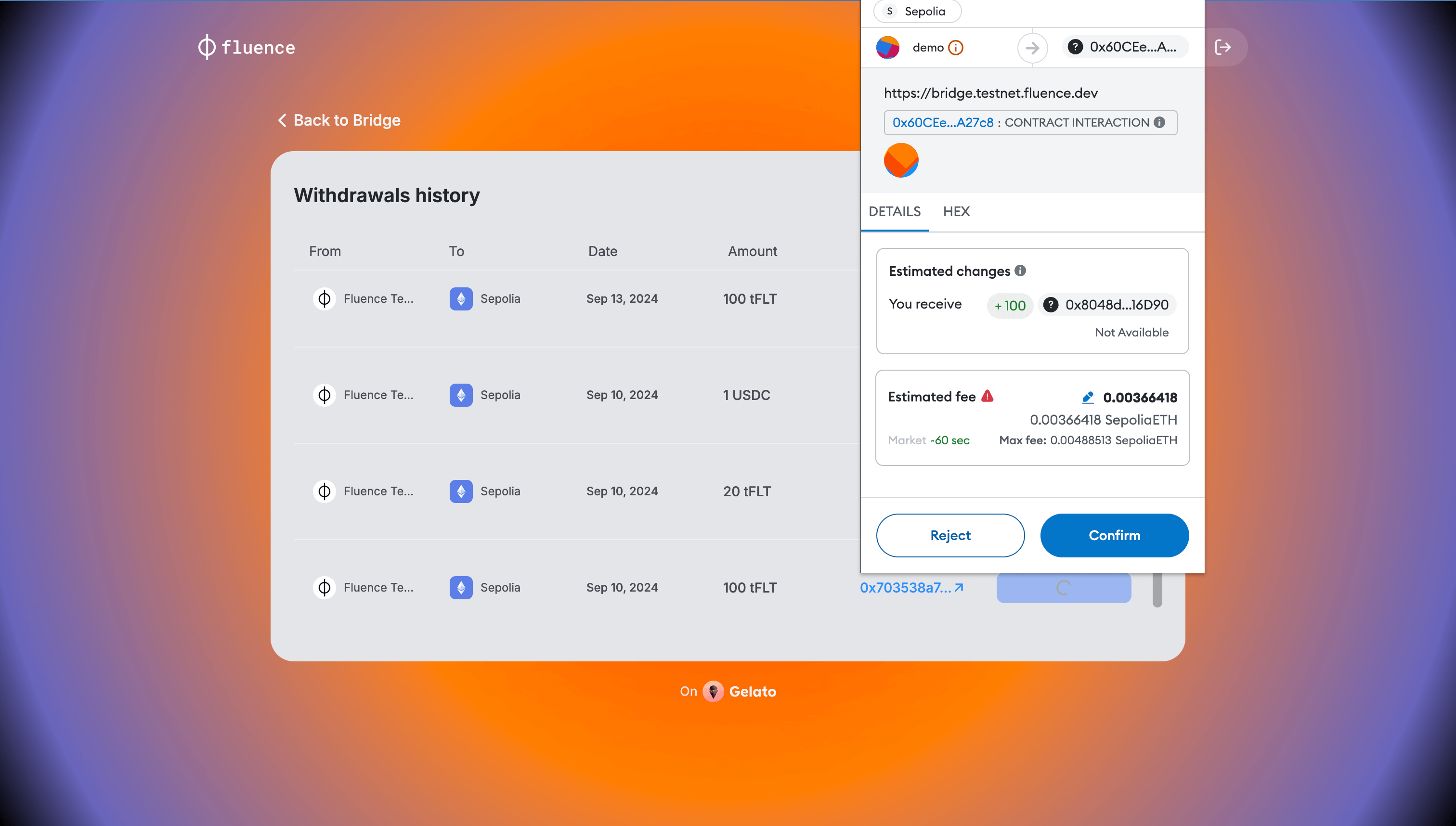Click the arrow icon between demo and recipient address
This screenshot has width=1456, height=826.
1032,48
